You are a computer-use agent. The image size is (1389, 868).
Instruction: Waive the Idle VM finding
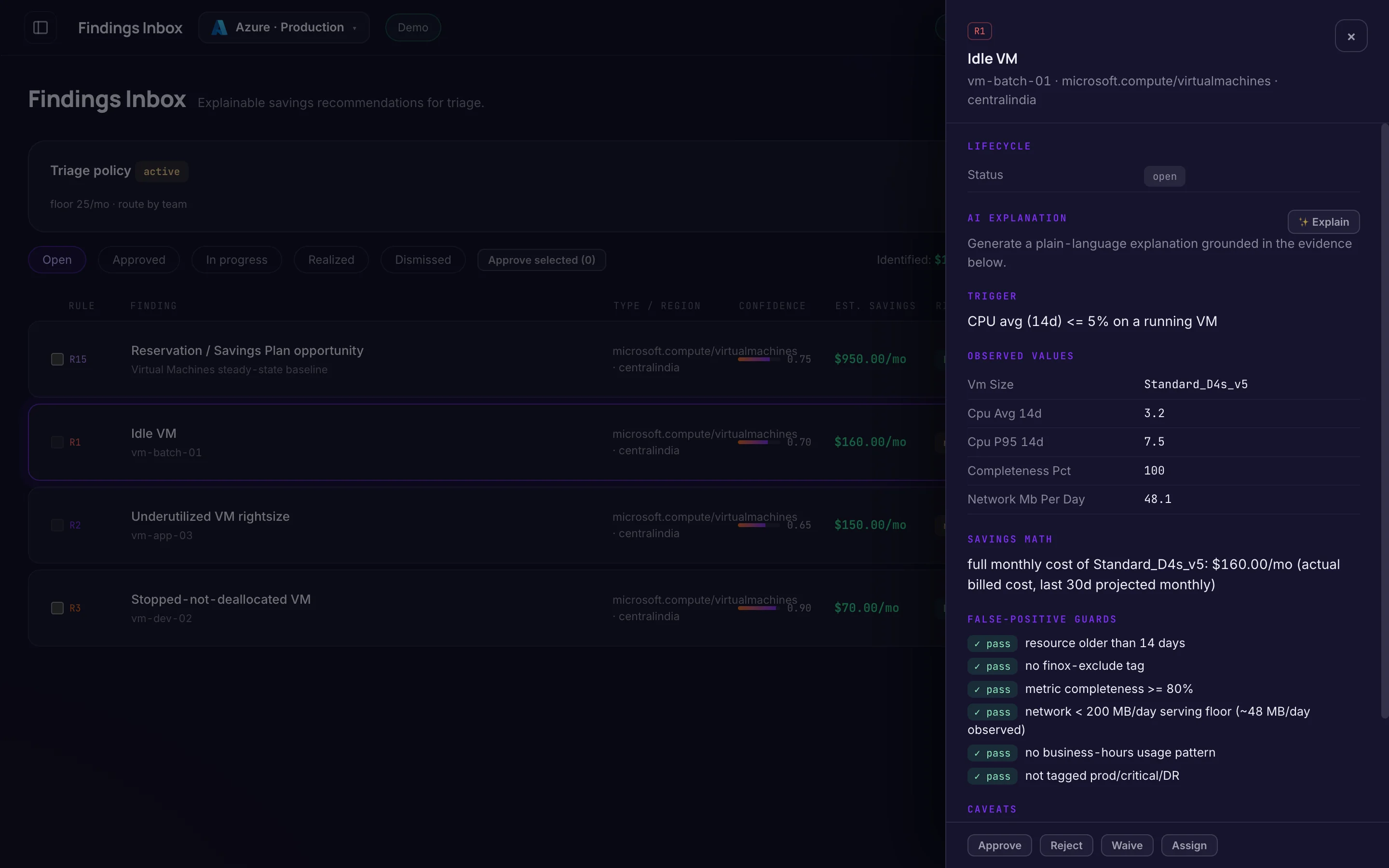click(1127, 846)
